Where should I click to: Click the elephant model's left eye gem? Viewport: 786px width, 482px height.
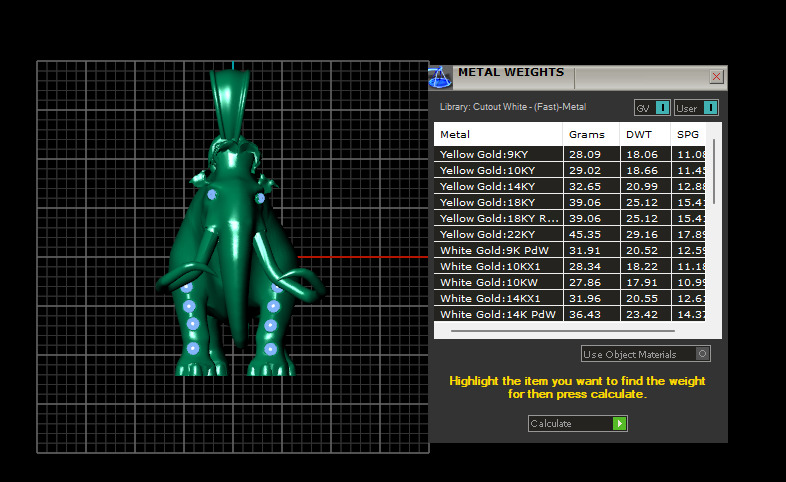pyautogui.click(x=212, y=194)
